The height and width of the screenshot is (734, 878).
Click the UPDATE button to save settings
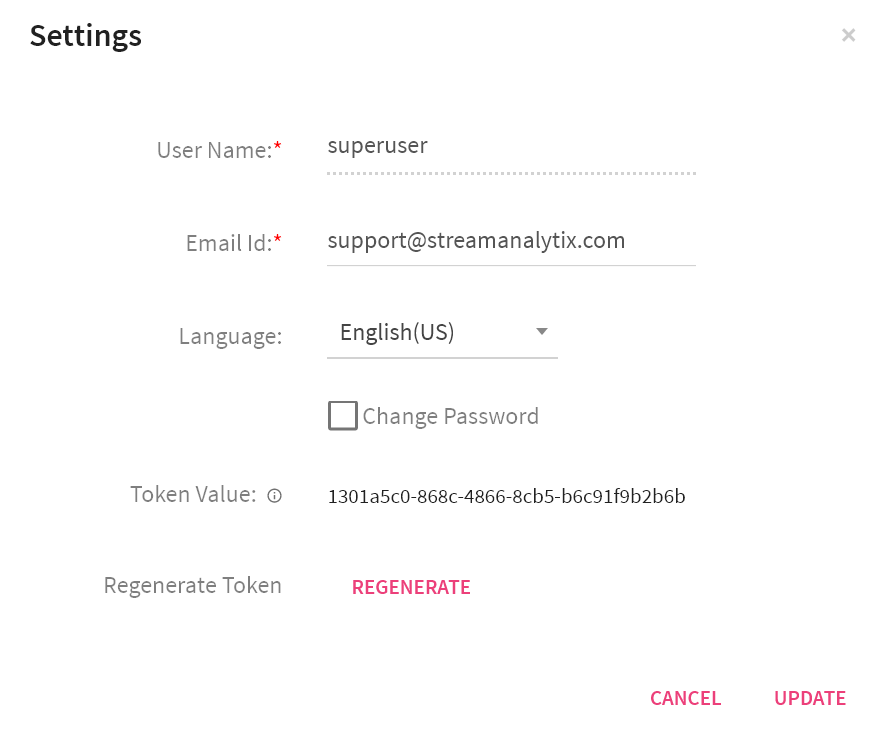[810, 698]
